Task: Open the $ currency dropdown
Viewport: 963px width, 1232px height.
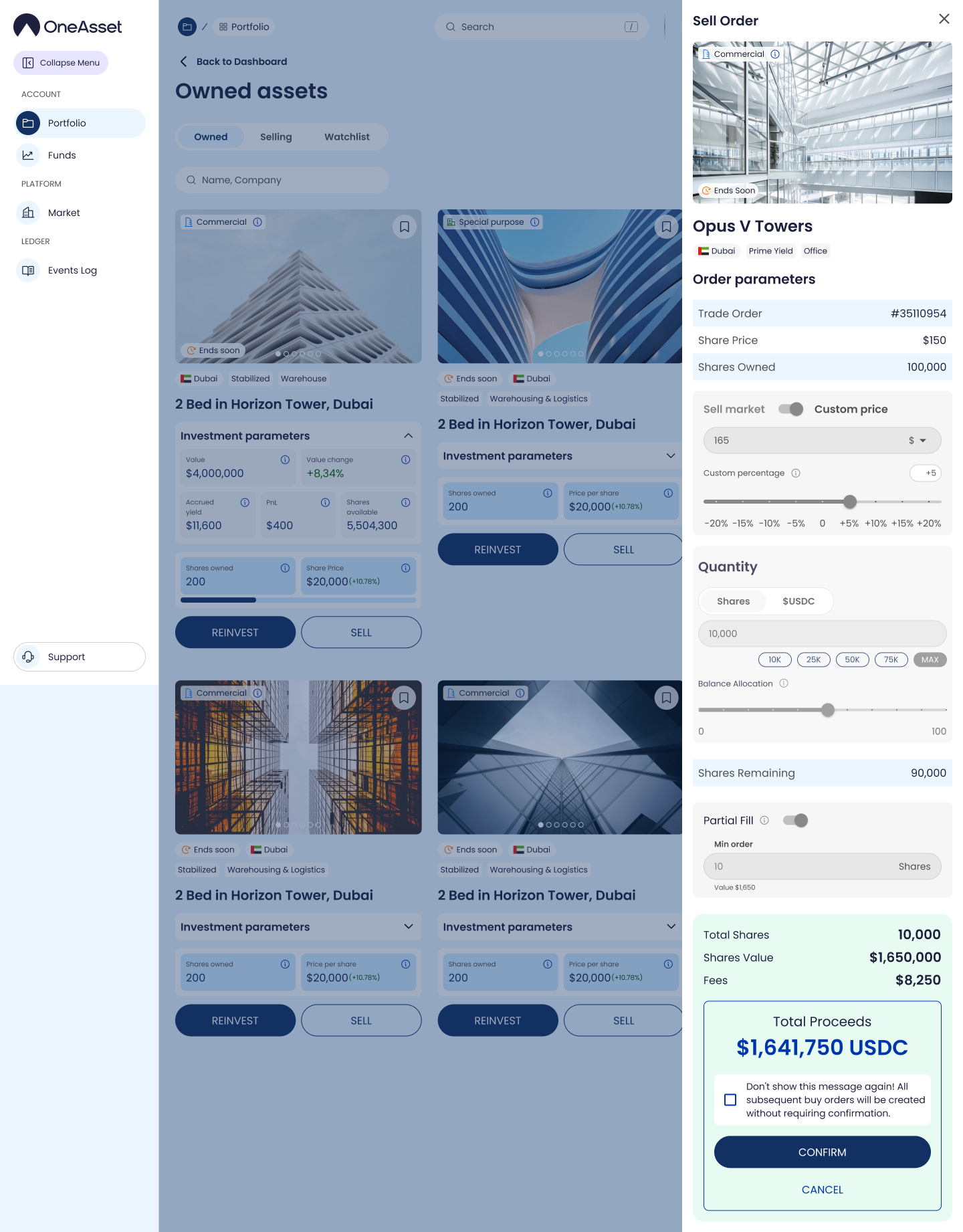Action: 918,440
